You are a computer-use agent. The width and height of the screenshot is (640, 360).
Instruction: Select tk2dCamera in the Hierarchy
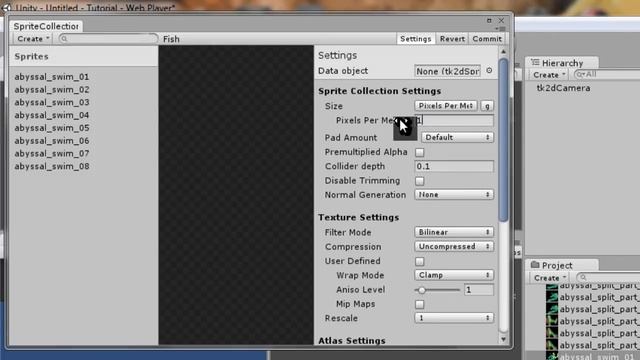tap(563, 88)
